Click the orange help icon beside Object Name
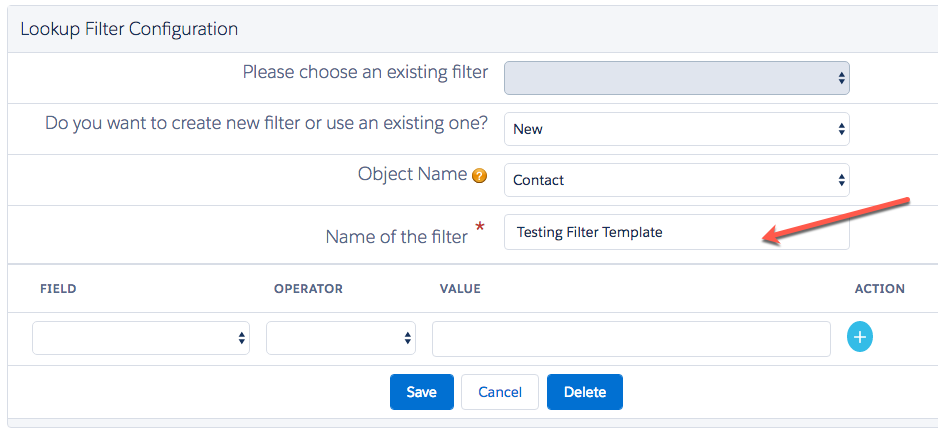 click(x=479, y=176)
